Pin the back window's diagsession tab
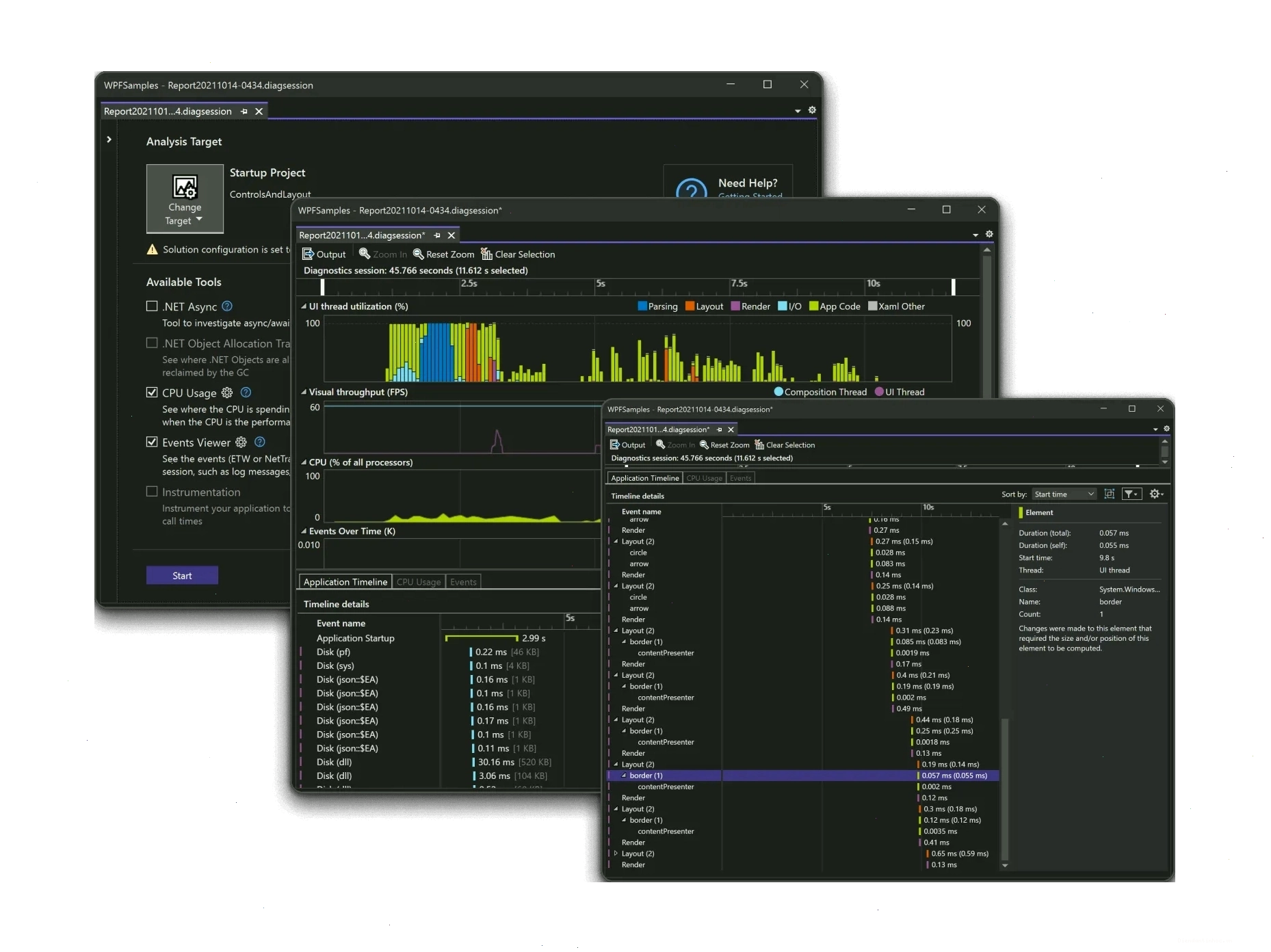Image resolution: width=1271 pixels, height=952 pixels. click(244, 111)
